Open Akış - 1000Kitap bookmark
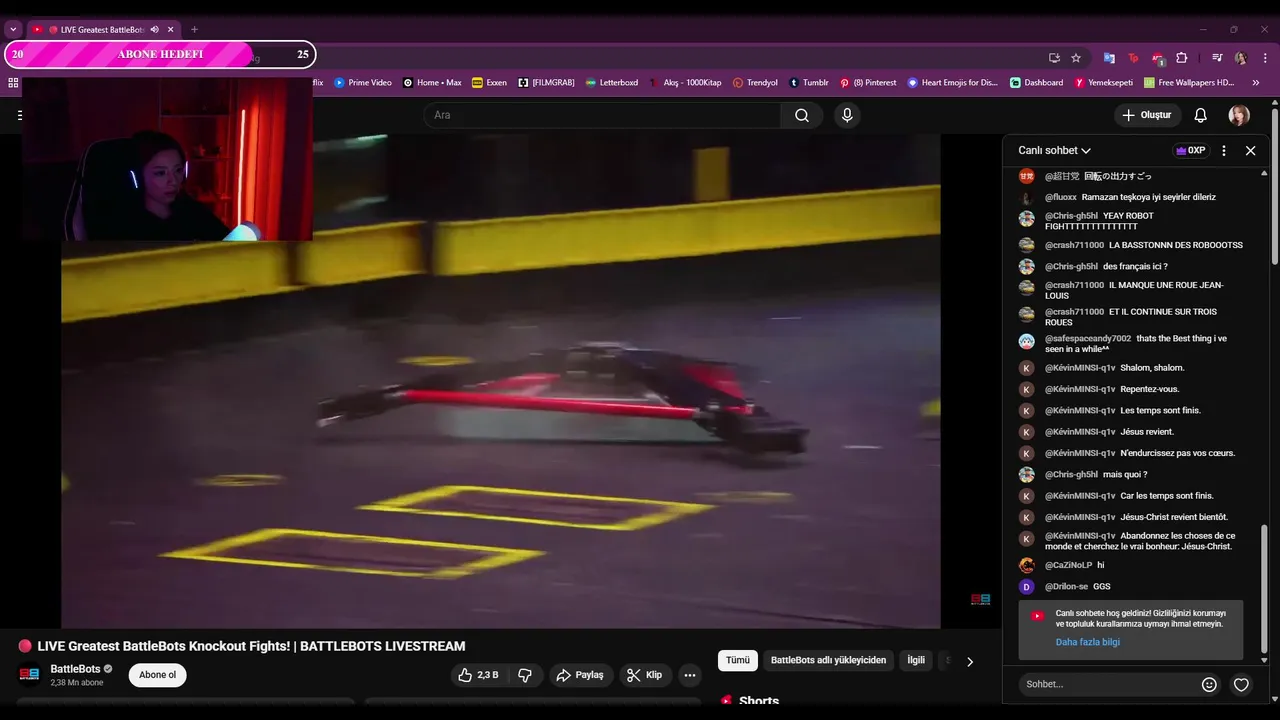Screen dimensions: 1280x720 pos(685,83)
